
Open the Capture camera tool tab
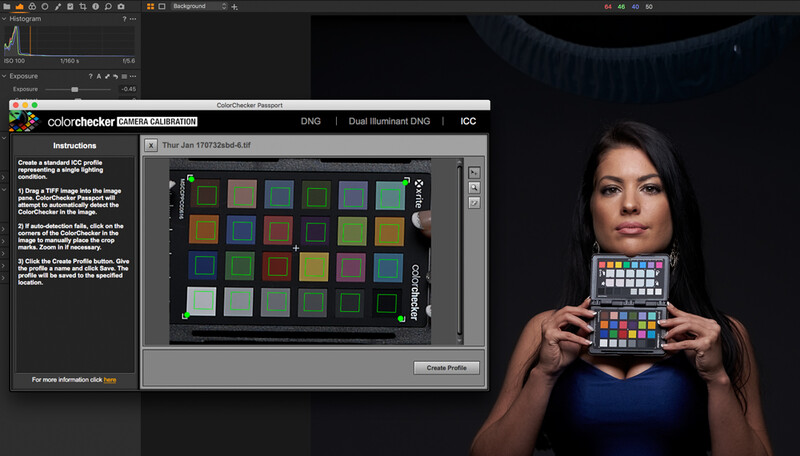pyautogui.click(x=121, y=7)
